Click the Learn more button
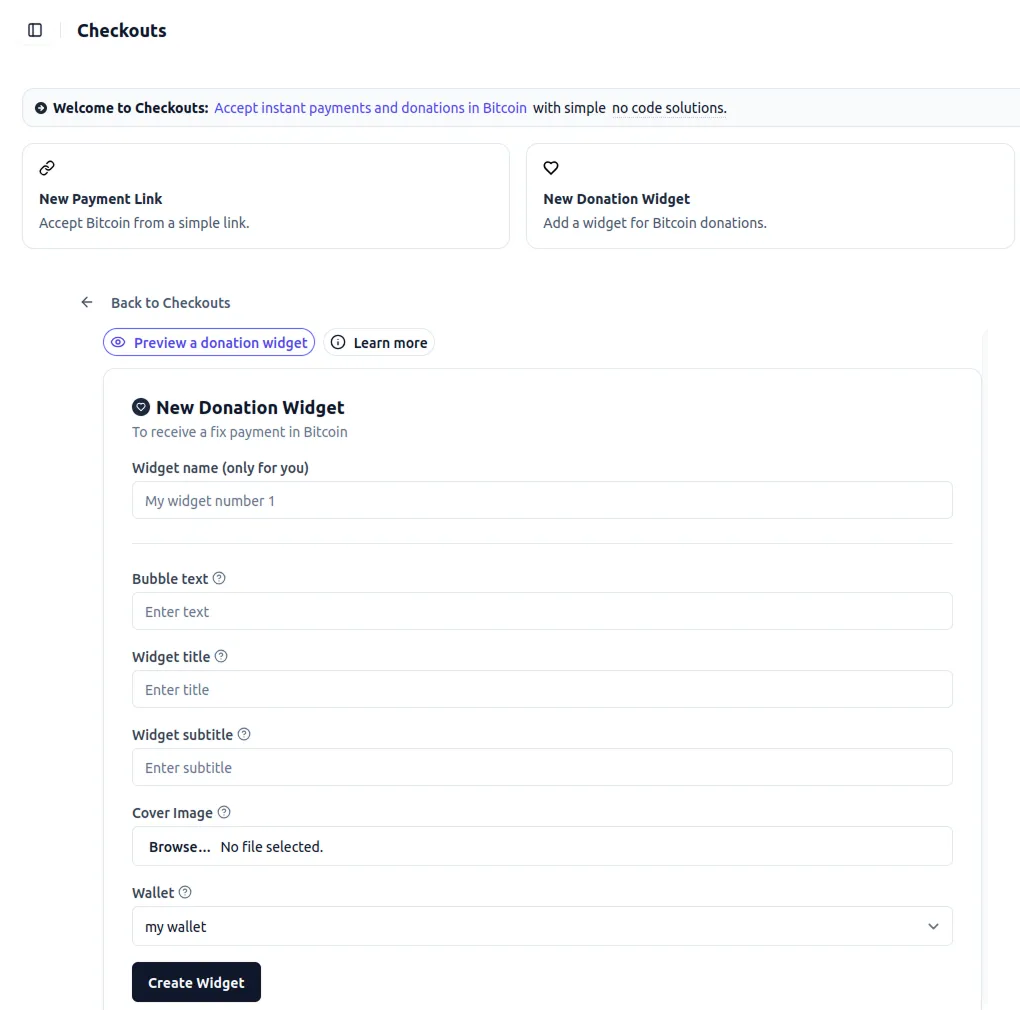Viewport: 1020px width, 1010px height. tap(379, 342)
